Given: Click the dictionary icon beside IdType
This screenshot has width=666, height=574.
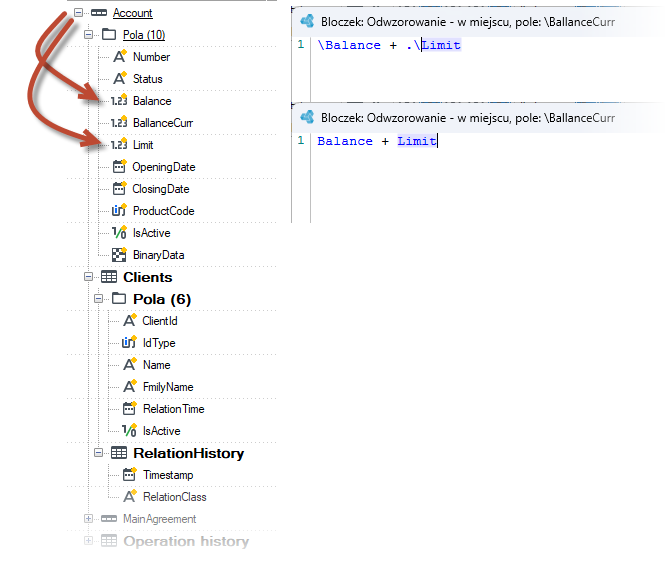Looking at the screenshot, I should [129, 342].
